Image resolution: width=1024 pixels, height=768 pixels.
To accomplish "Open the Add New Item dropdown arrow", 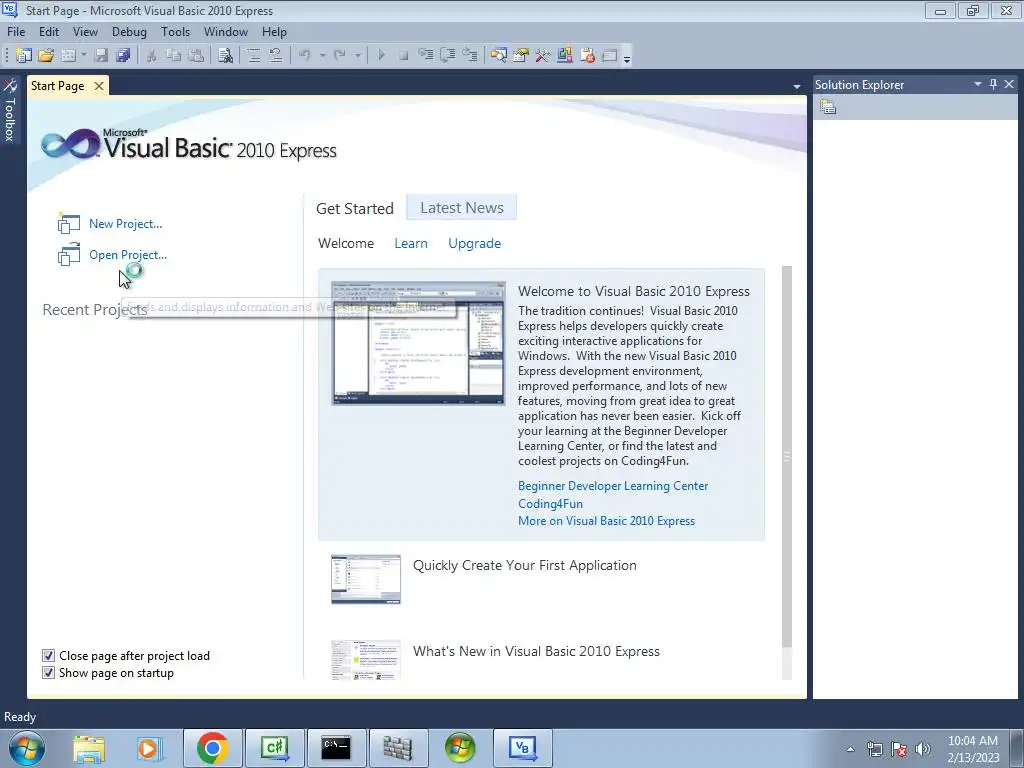I will point(84,56).
